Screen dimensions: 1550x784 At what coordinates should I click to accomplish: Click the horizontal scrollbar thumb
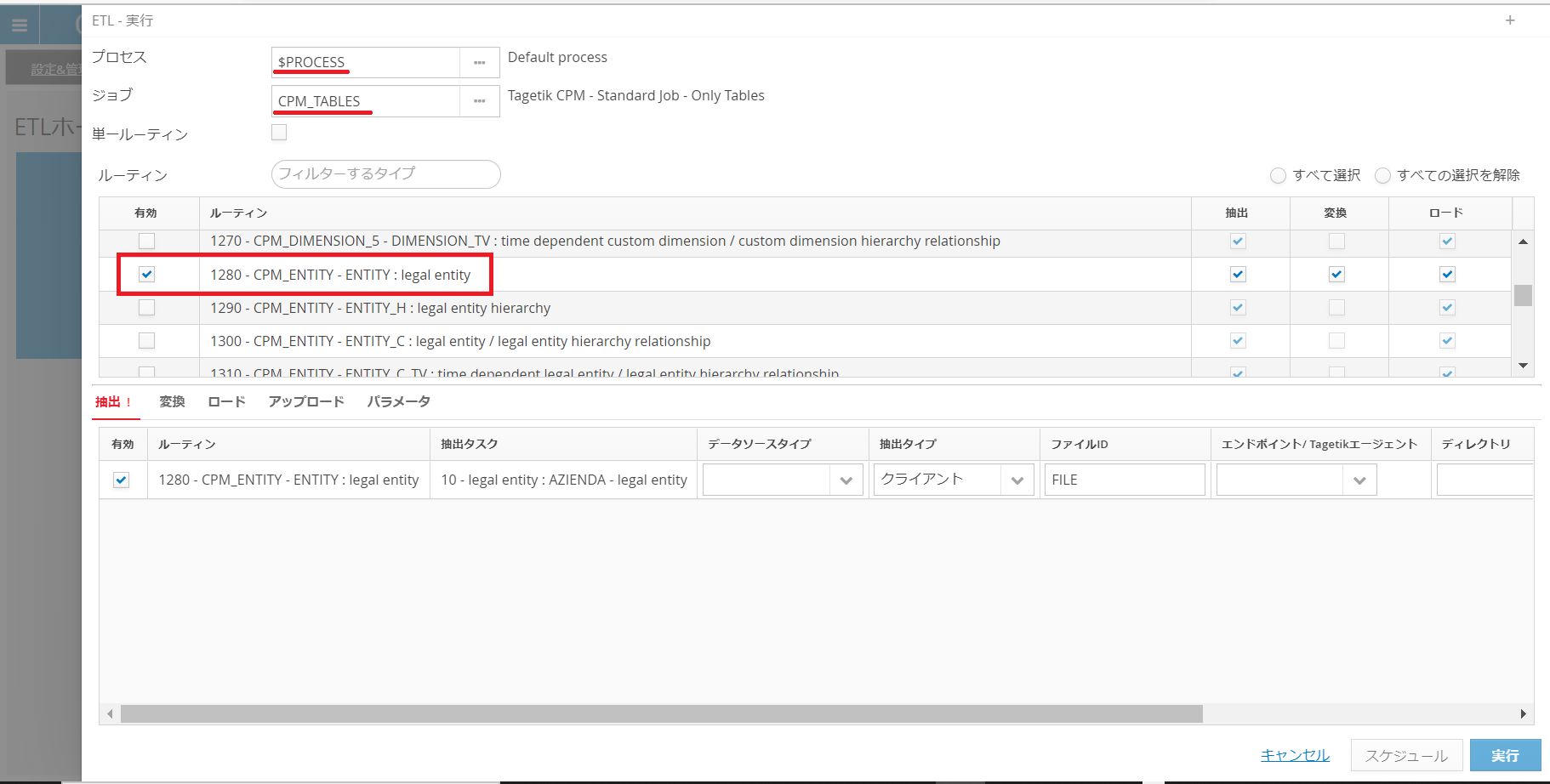(661, 714)
